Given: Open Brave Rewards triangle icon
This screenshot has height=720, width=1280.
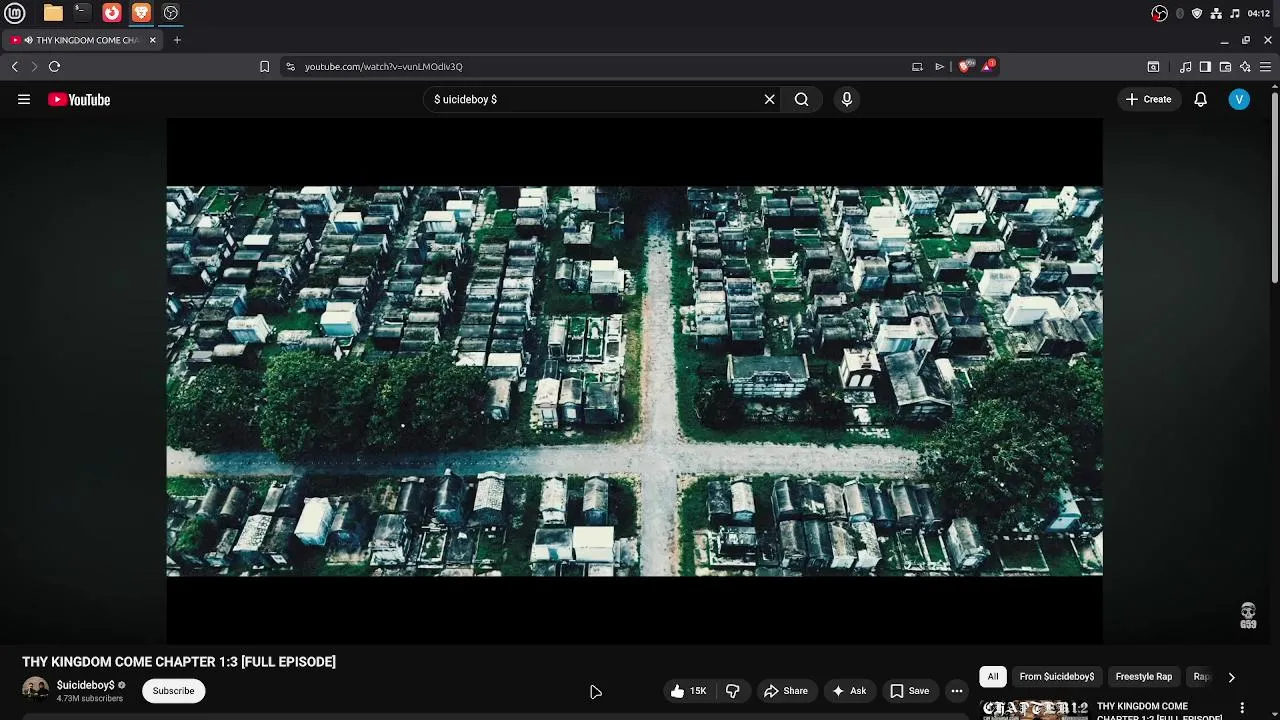Looking at the screenshot, I should (x=988, y=66).
